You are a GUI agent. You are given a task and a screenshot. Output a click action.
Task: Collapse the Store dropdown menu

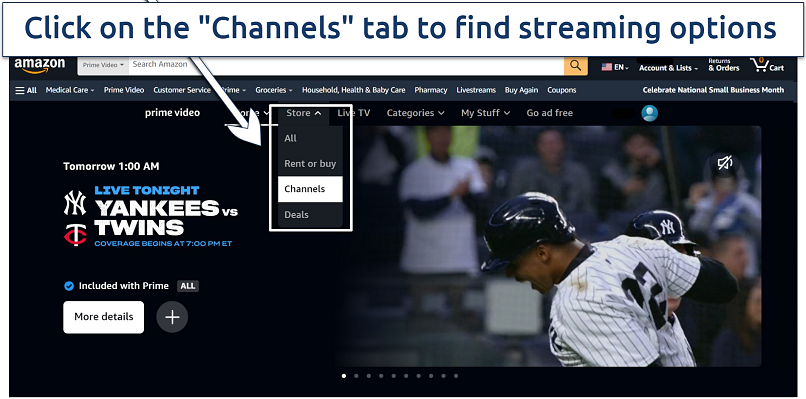tap(304, 113)
